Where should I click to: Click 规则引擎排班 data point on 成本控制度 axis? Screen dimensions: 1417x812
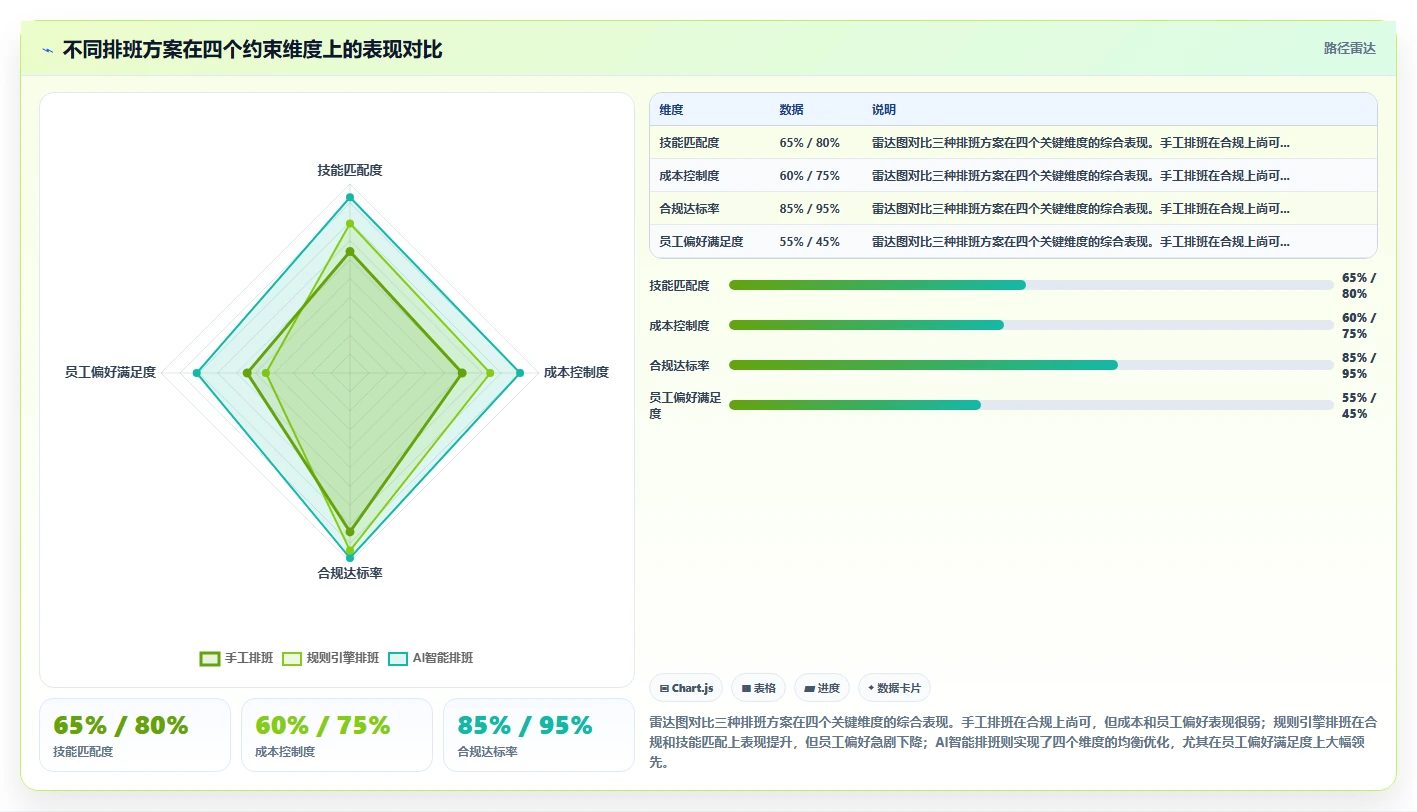click(489, 373)
